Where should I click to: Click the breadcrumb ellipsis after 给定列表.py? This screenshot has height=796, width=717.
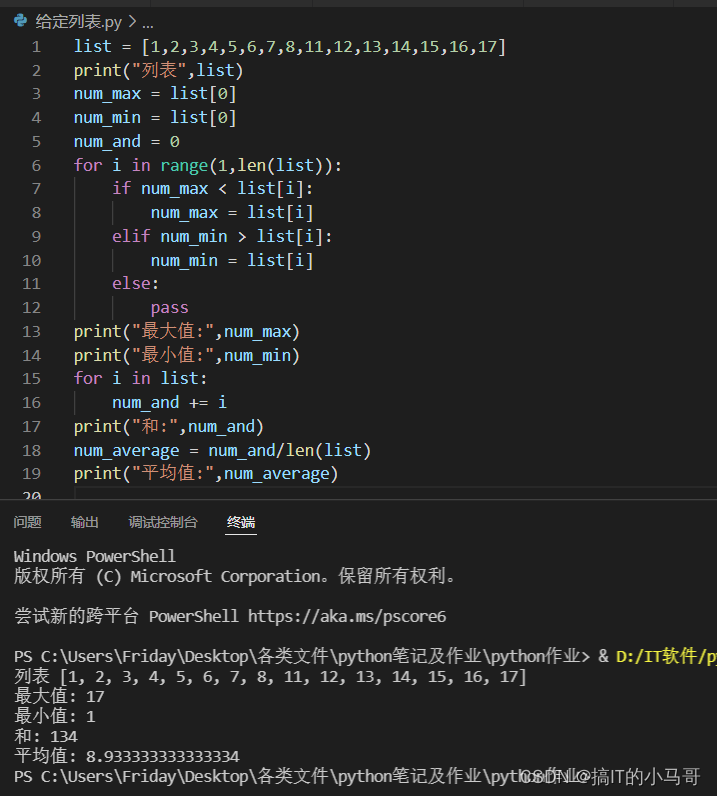click(148, 23)
